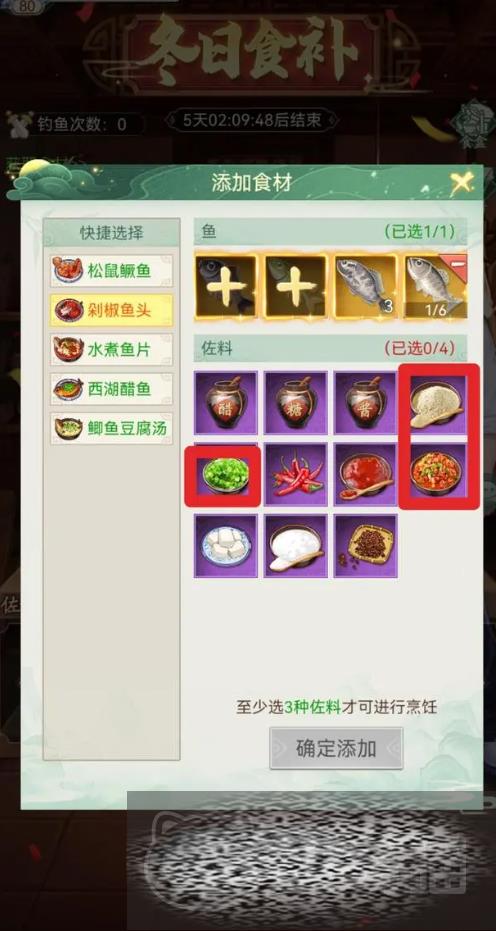Pick the sugar jar seasoning
The image size is (496, 931).
tap(295, 403)
